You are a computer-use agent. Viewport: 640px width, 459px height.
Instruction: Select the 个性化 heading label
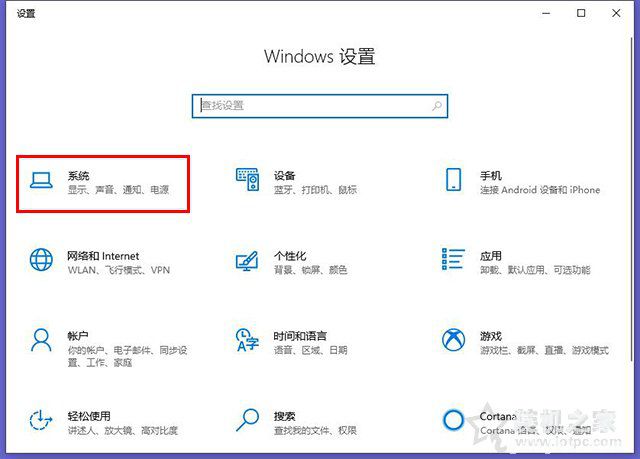click(290, 256)
